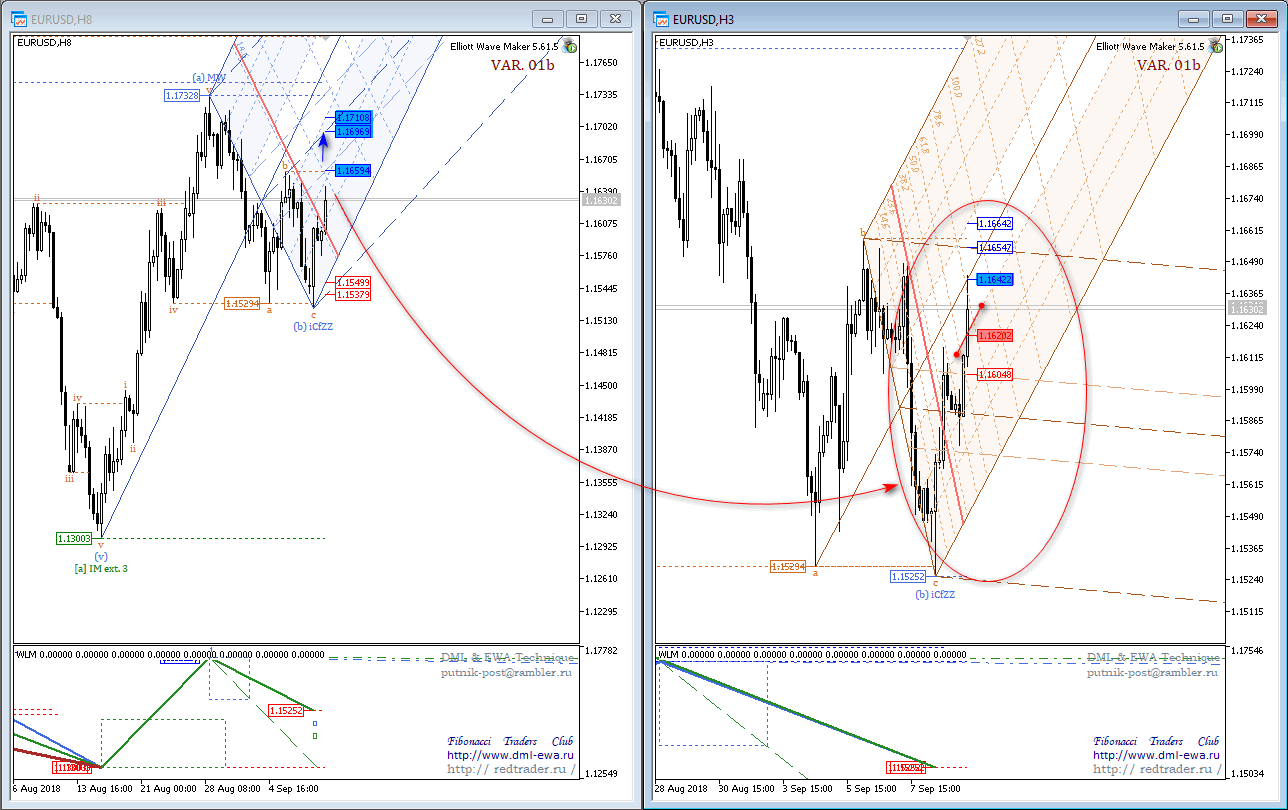This screenshot has height=810, width=1288.
Task: Select the 1.13003 green price label
Action: point(74,538)
